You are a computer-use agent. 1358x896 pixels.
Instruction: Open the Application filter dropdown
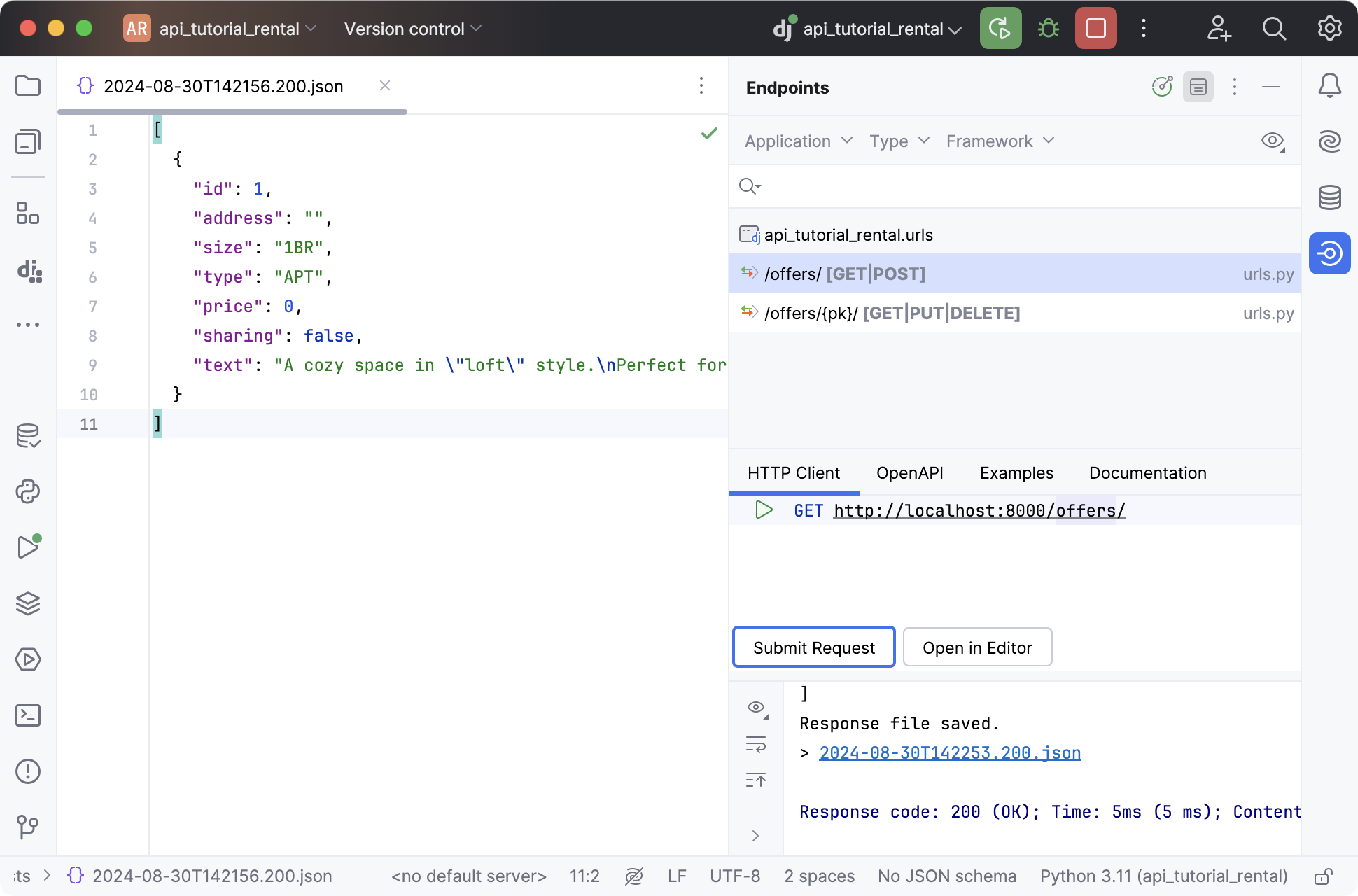point(797,141)
